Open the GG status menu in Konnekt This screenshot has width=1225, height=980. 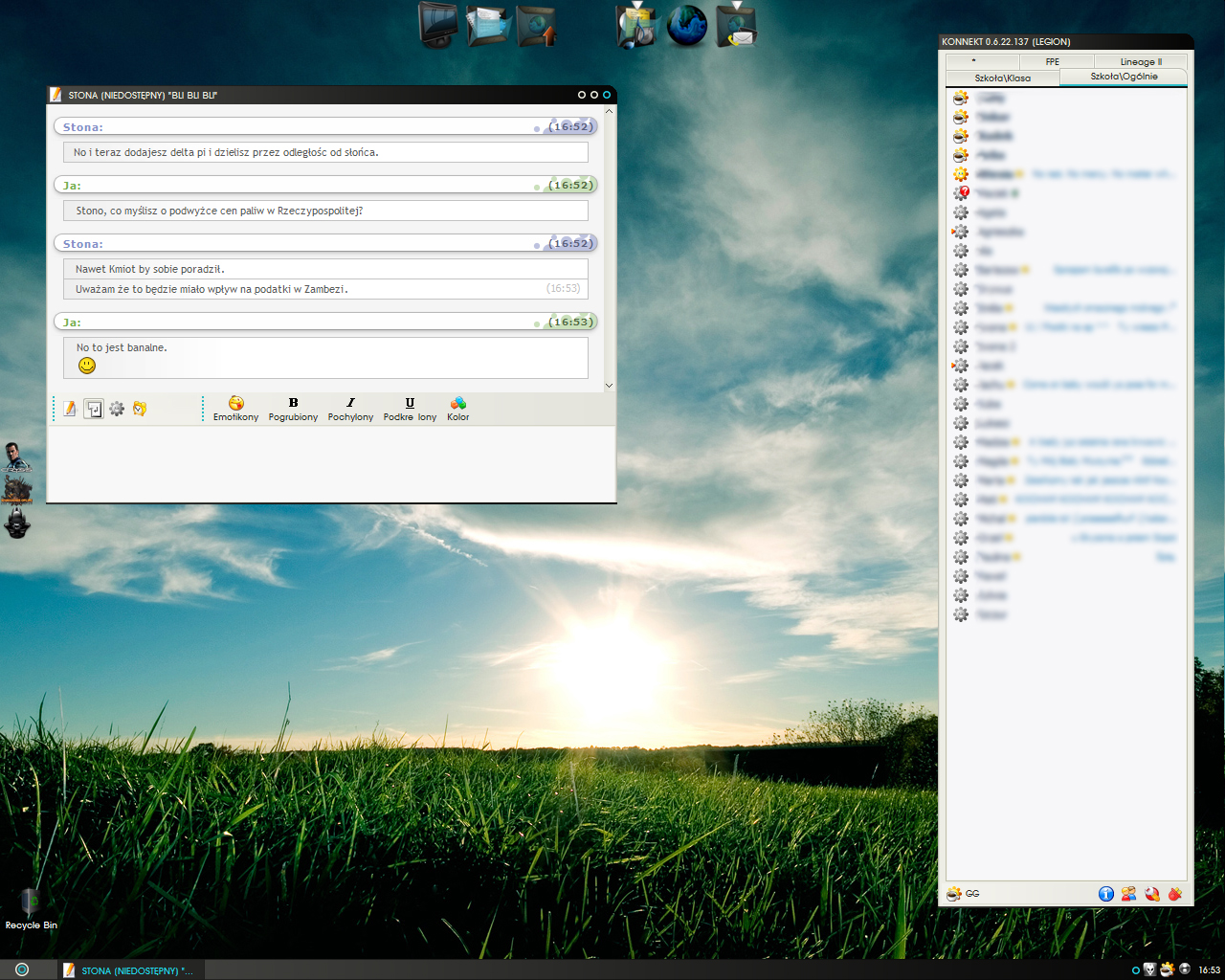pyautogui.click(x=963, y=894)
